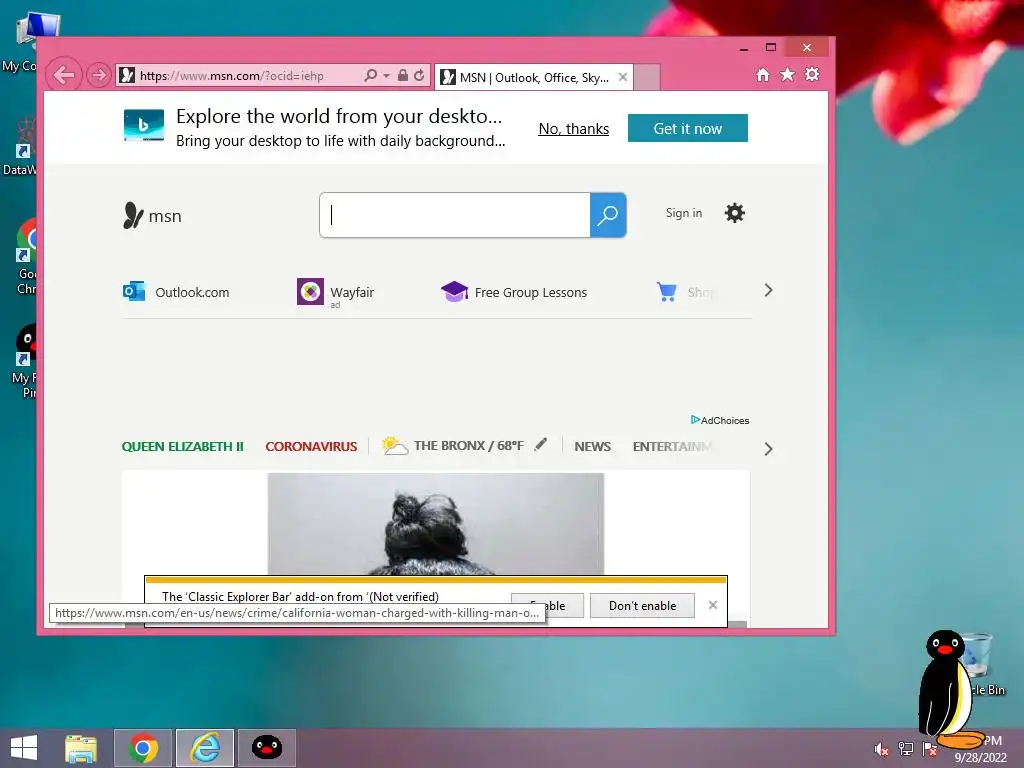
Task: Click the msn butterfly logo
Action: 152,216
